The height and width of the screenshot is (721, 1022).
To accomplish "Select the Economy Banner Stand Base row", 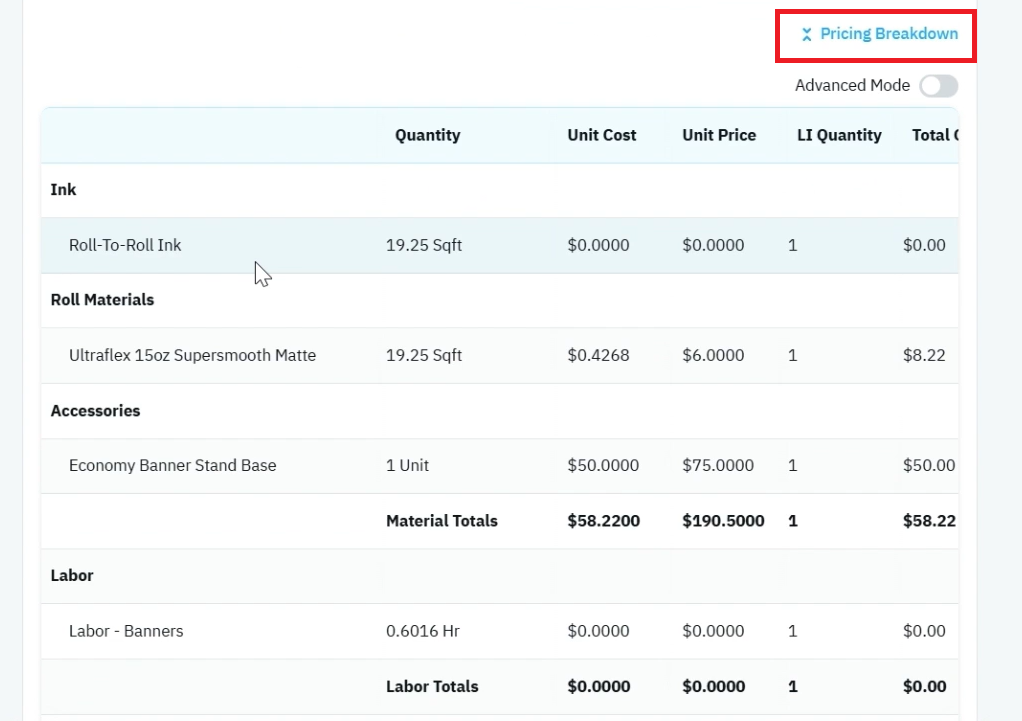I will point(499,465).
